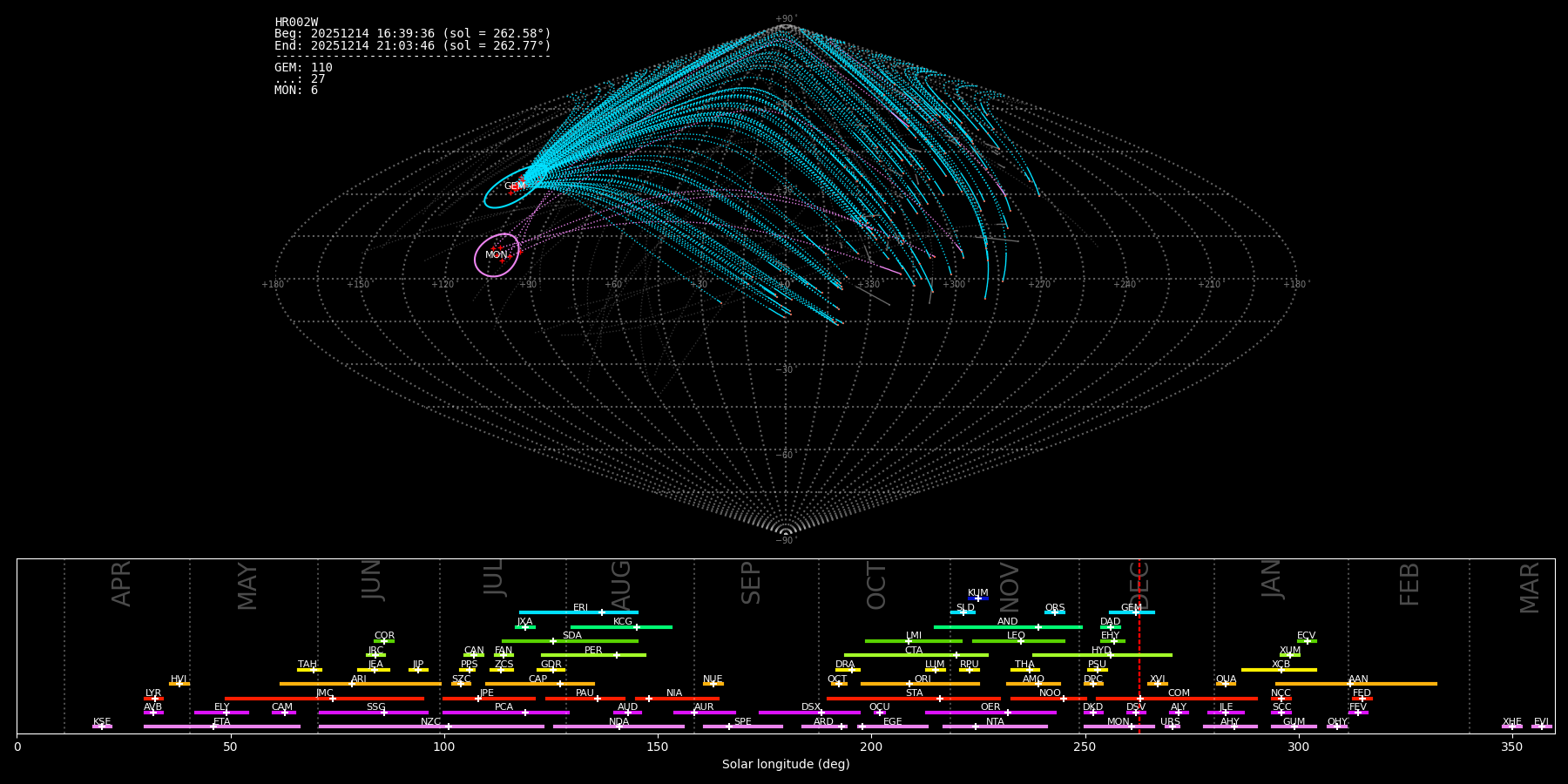Click the KCG shower bar
The width and height of the screenshot is (1568, 784).
click(x=621, y=626)
